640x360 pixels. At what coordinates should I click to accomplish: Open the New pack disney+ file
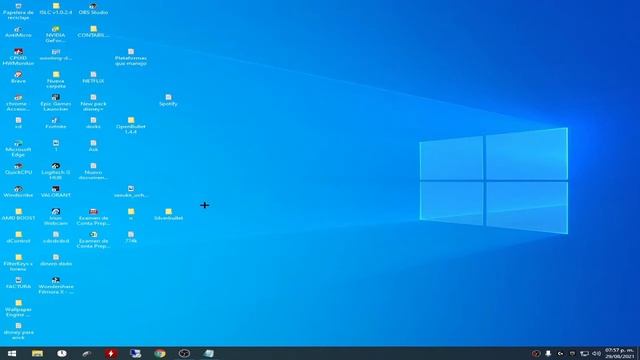(93, 103)
